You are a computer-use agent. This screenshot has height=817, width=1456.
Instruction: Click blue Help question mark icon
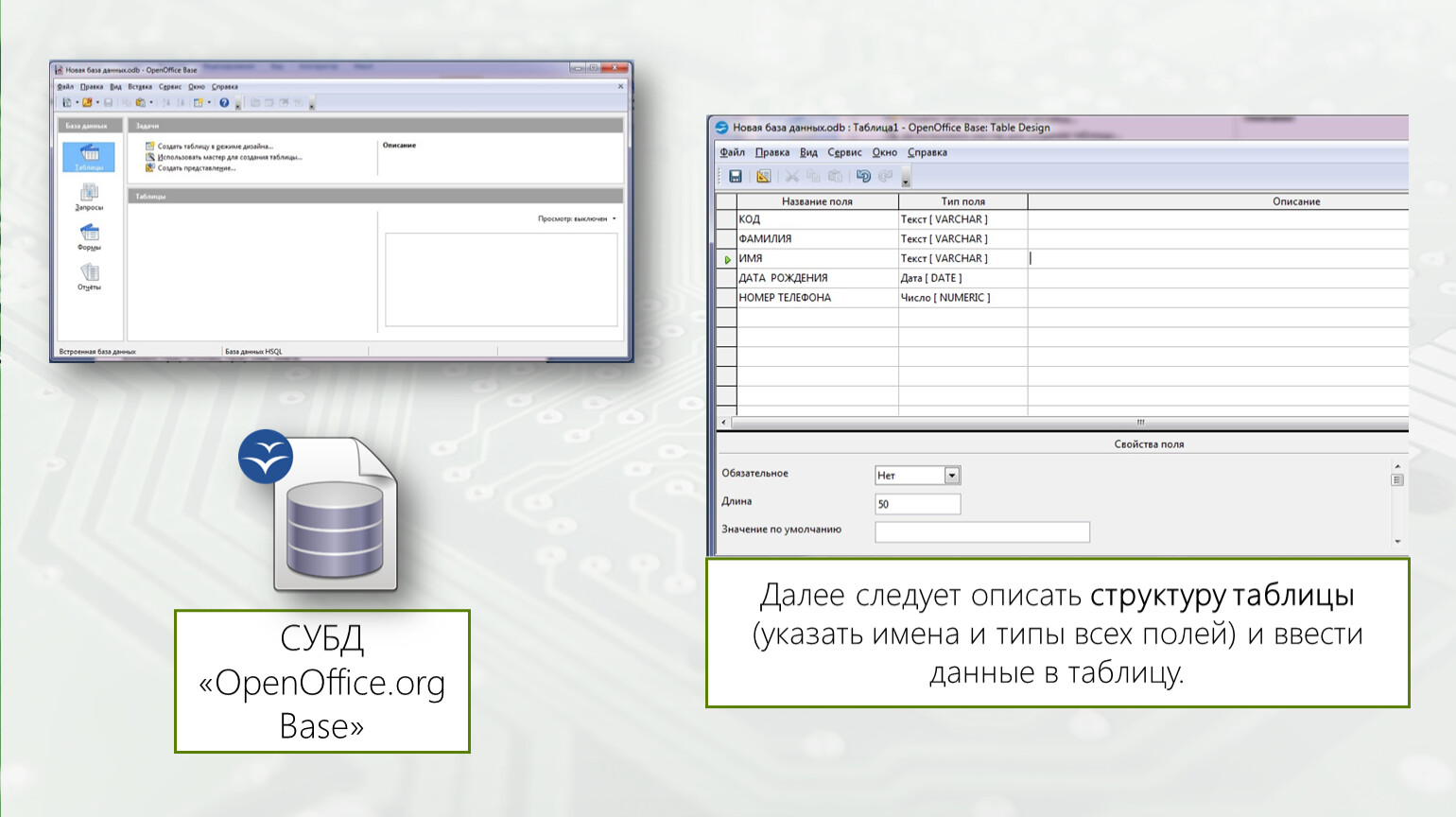click(x=224, y=102)
